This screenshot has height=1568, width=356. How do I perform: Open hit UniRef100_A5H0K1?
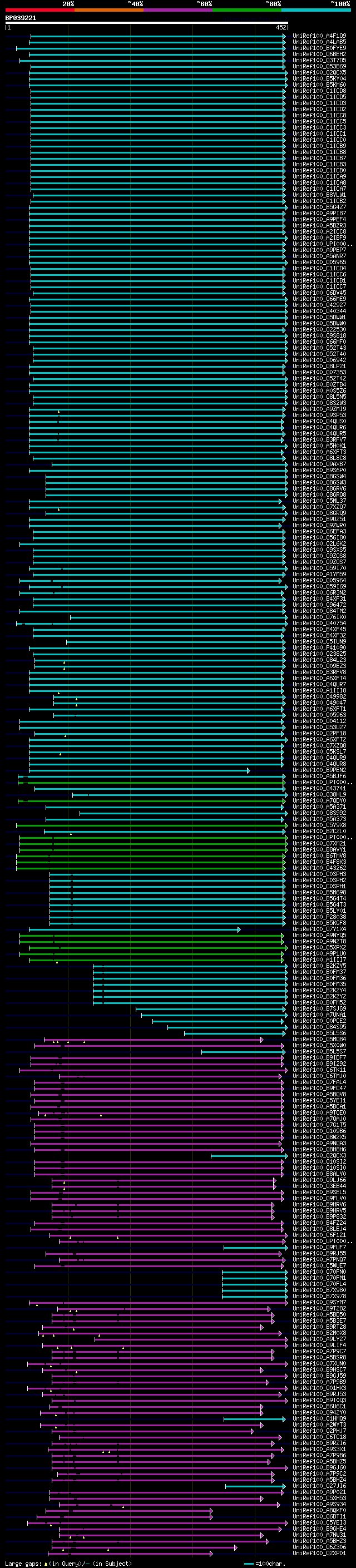(x=319, y=446)
